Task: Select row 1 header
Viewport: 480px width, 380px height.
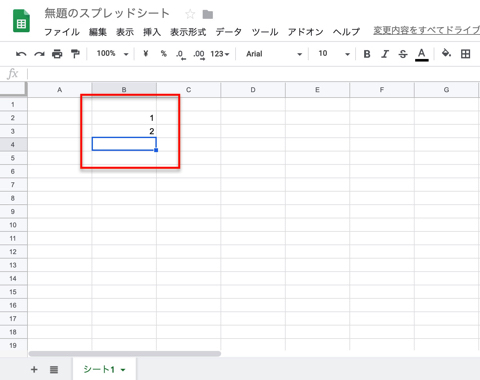Action: tap(13, 104)
